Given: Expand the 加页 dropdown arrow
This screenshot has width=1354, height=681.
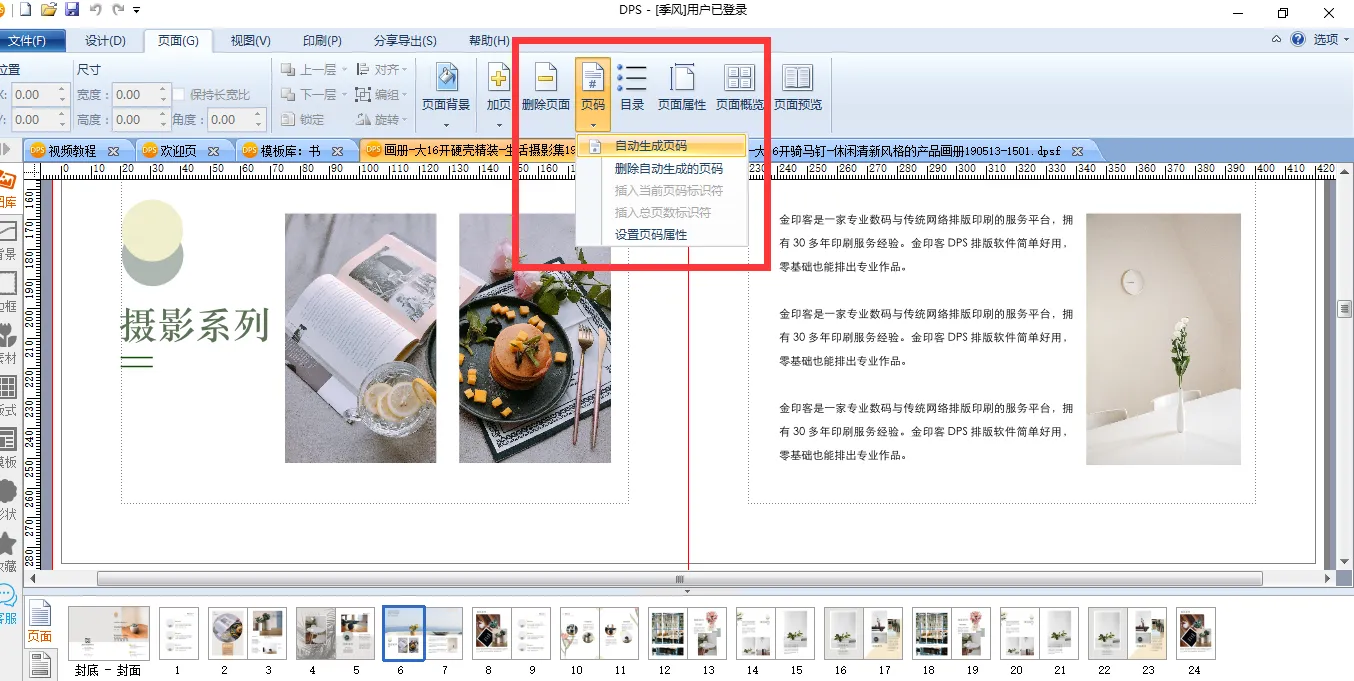Looking at the screenshot, I should (498, 126).
